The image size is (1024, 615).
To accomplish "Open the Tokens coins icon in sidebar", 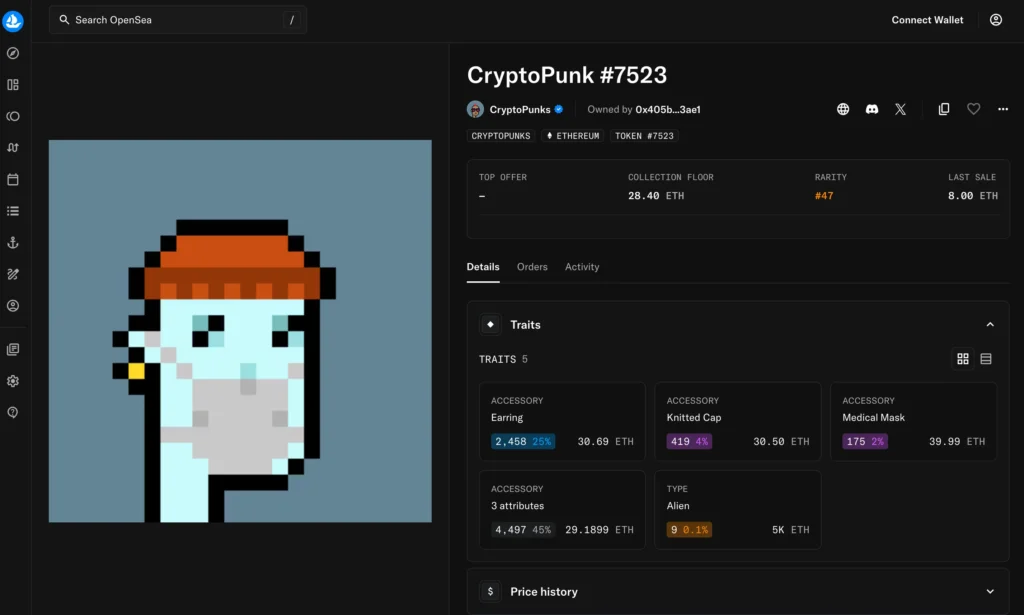I will point(12,116).
